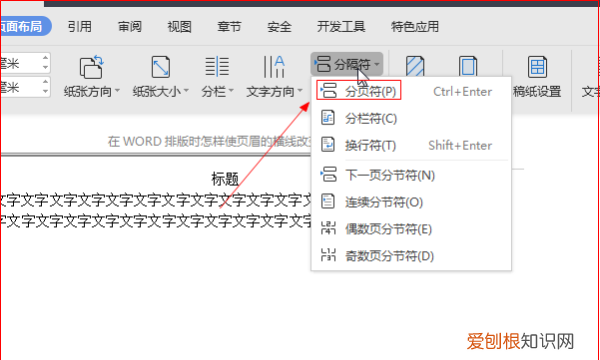Click the 文字方向 text direction icon

[x=274, y=67]
